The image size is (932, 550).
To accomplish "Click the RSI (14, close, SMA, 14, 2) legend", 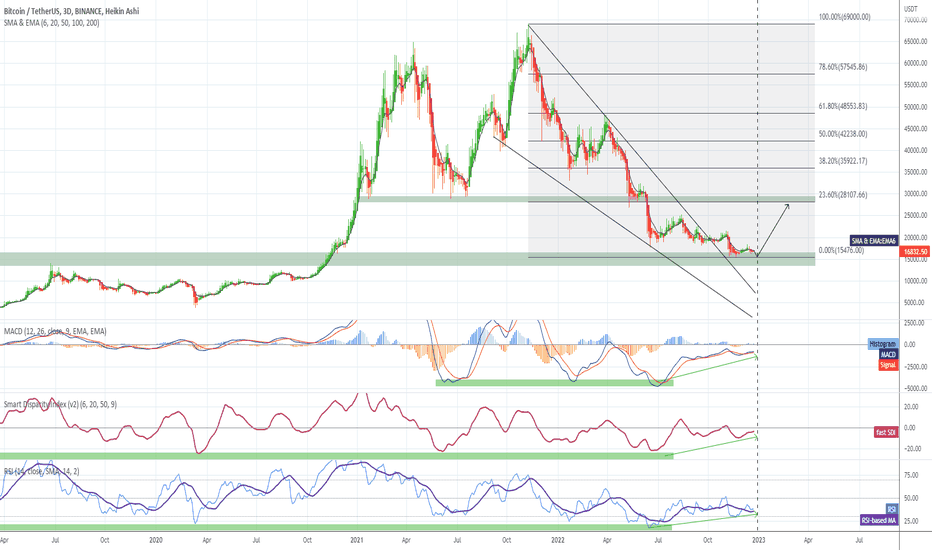I will pos(42,472).
